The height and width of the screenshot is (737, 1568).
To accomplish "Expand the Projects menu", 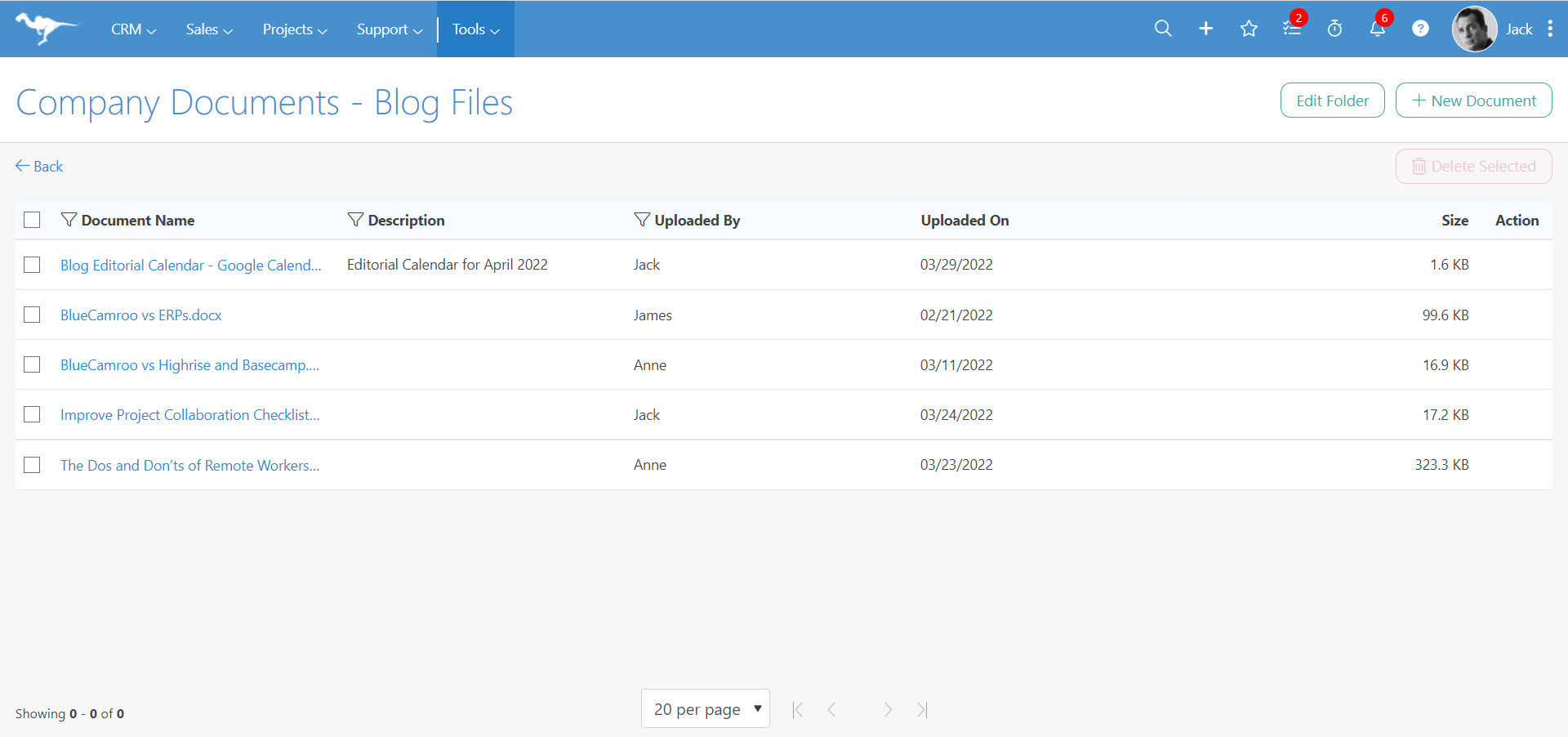I will [295, 29].
